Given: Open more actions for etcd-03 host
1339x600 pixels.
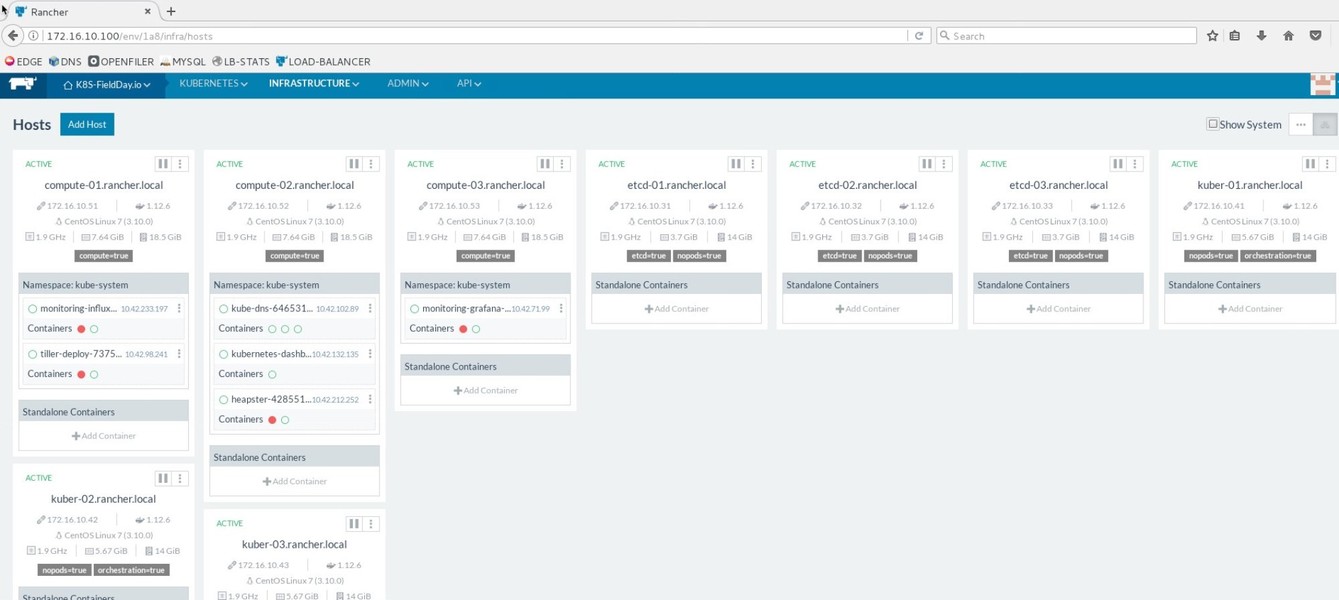Looking at the screenshot, I should pyautogui.click(x=1135, y=164).
